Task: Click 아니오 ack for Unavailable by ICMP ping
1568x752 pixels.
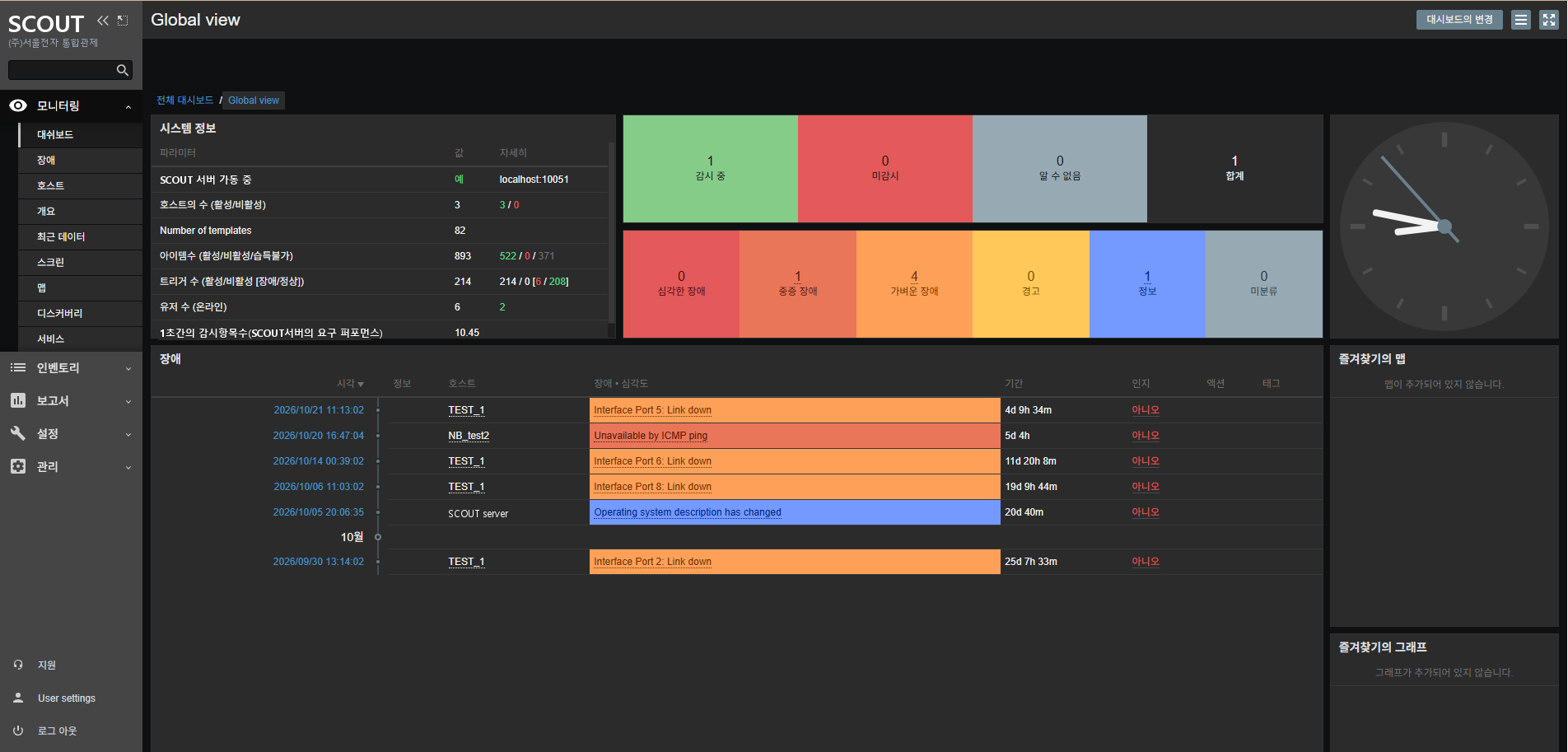Action: coord(1145,436)
